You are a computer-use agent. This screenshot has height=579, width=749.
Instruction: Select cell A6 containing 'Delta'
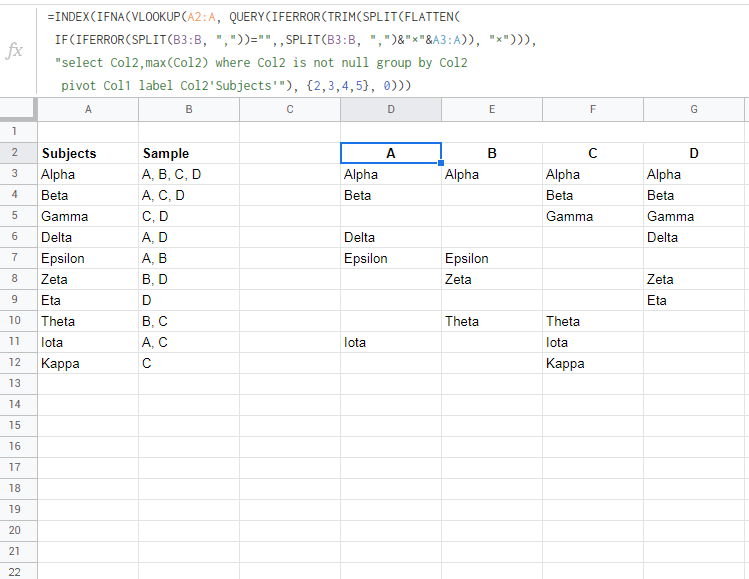tap(88, 237)
